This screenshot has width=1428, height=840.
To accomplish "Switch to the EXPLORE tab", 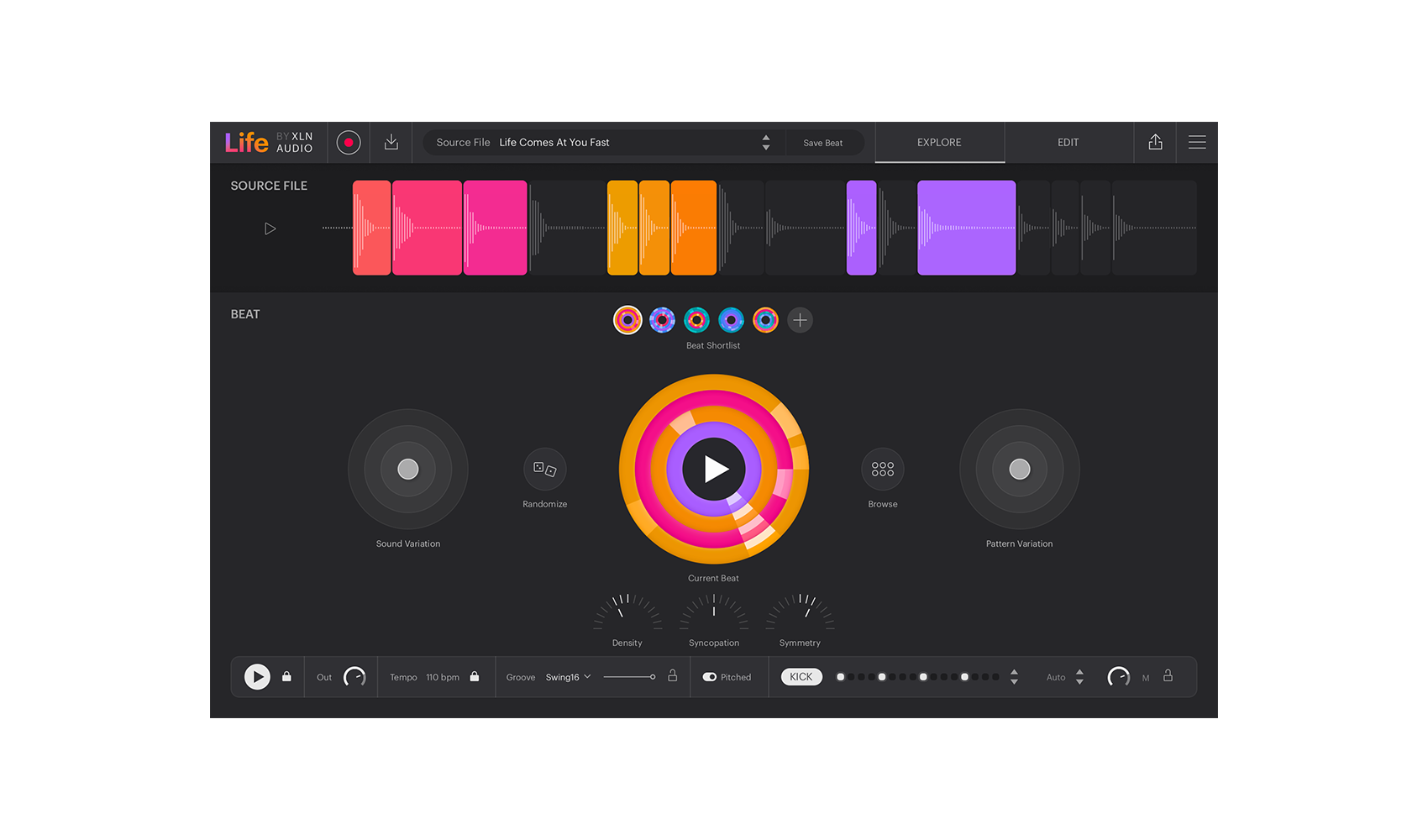I will point(939,143).
